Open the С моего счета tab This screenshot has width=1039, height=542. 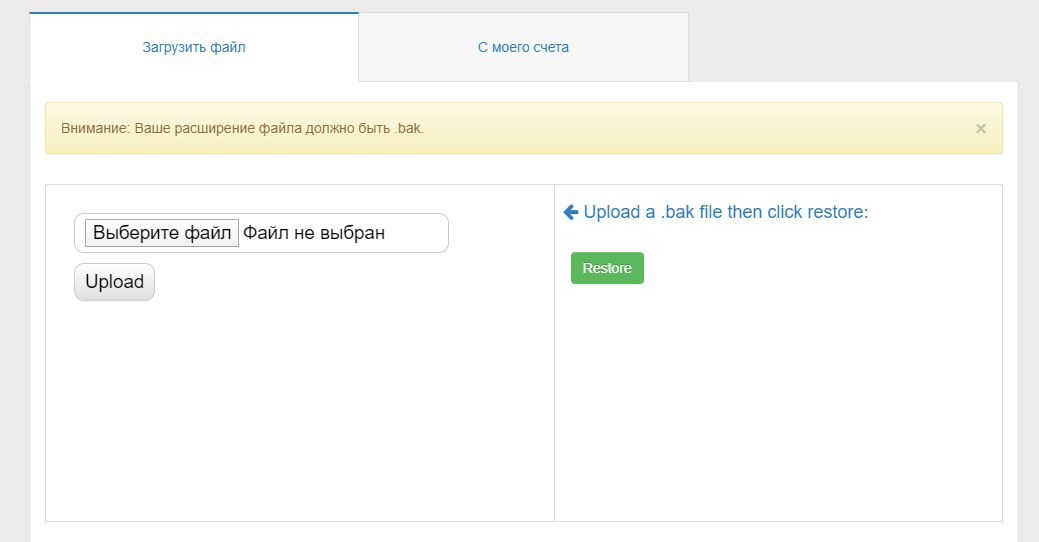coord(523,47)
